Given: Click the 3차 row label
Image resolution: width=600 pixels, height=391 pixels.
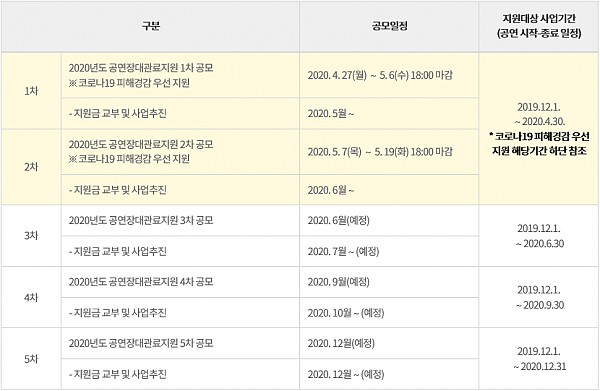Looking at the screenshot, I should pos(31,236).
